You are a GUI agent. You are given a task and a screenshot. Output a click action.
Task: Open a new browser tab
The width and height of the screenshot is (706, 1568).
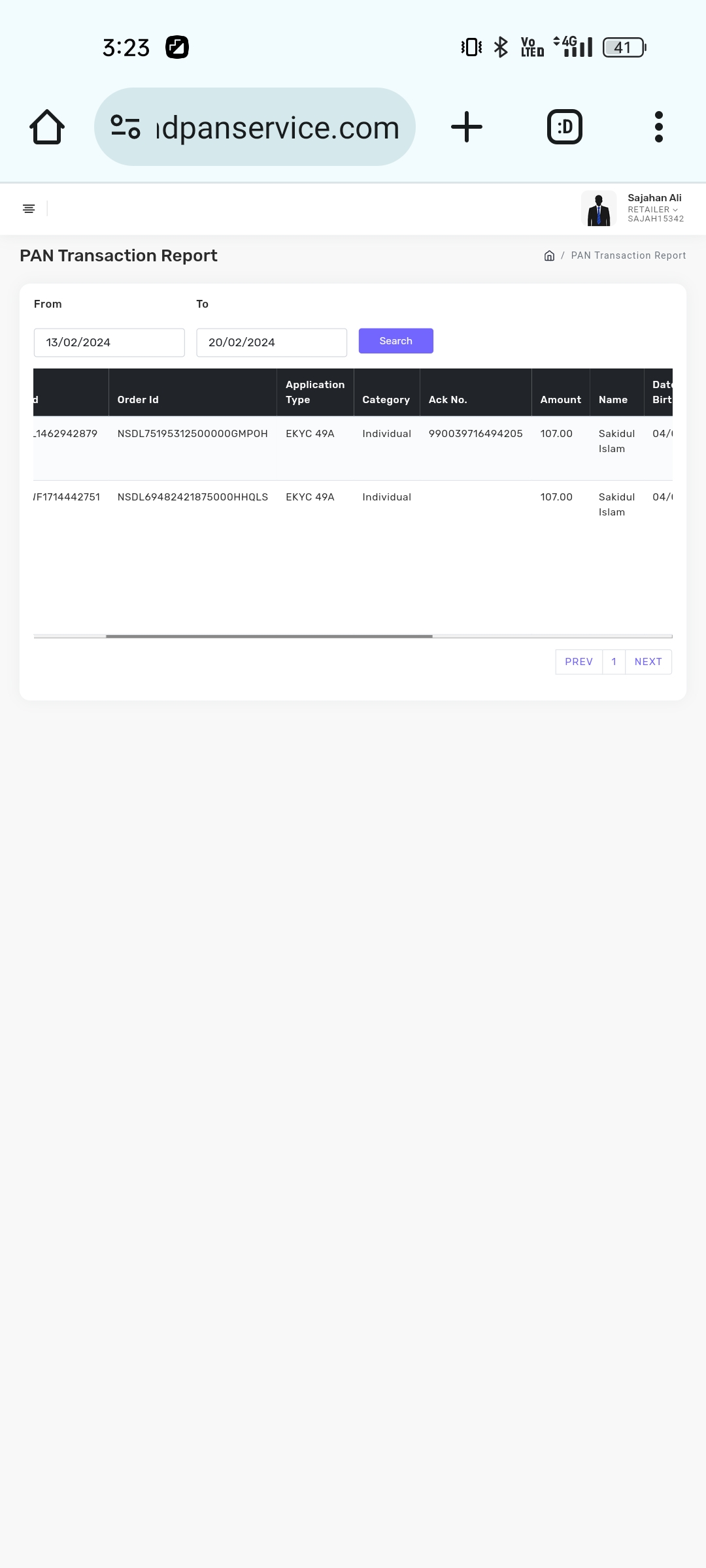coord(467,127)
